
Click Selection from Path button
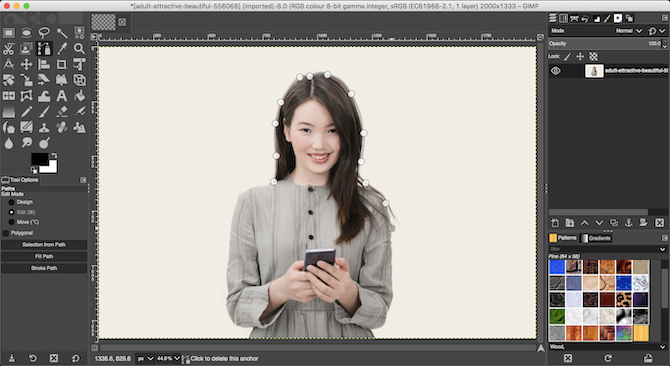pos(44,245)
